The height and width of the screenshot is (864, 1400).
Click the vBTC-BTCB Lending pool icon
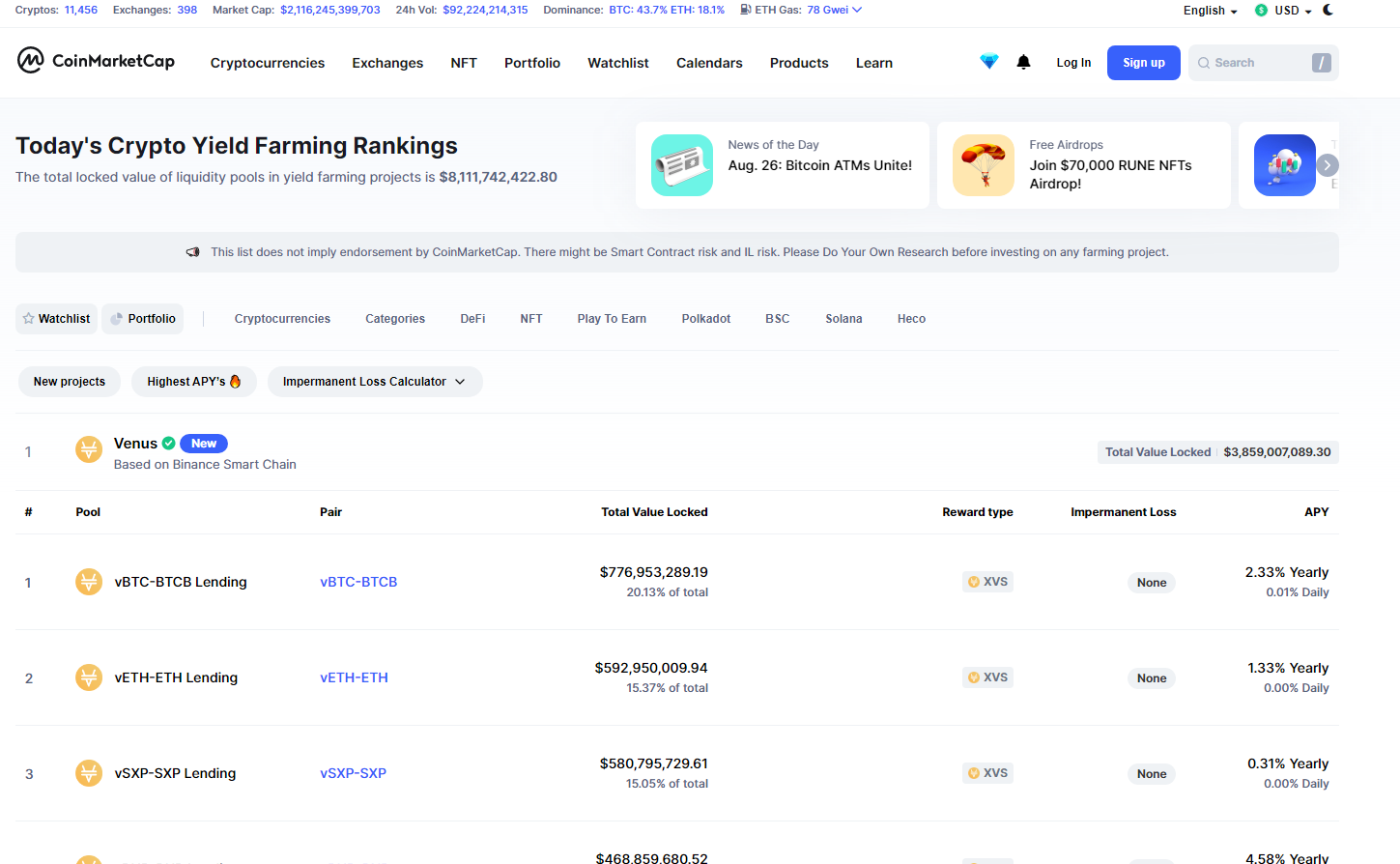(89, 582)
